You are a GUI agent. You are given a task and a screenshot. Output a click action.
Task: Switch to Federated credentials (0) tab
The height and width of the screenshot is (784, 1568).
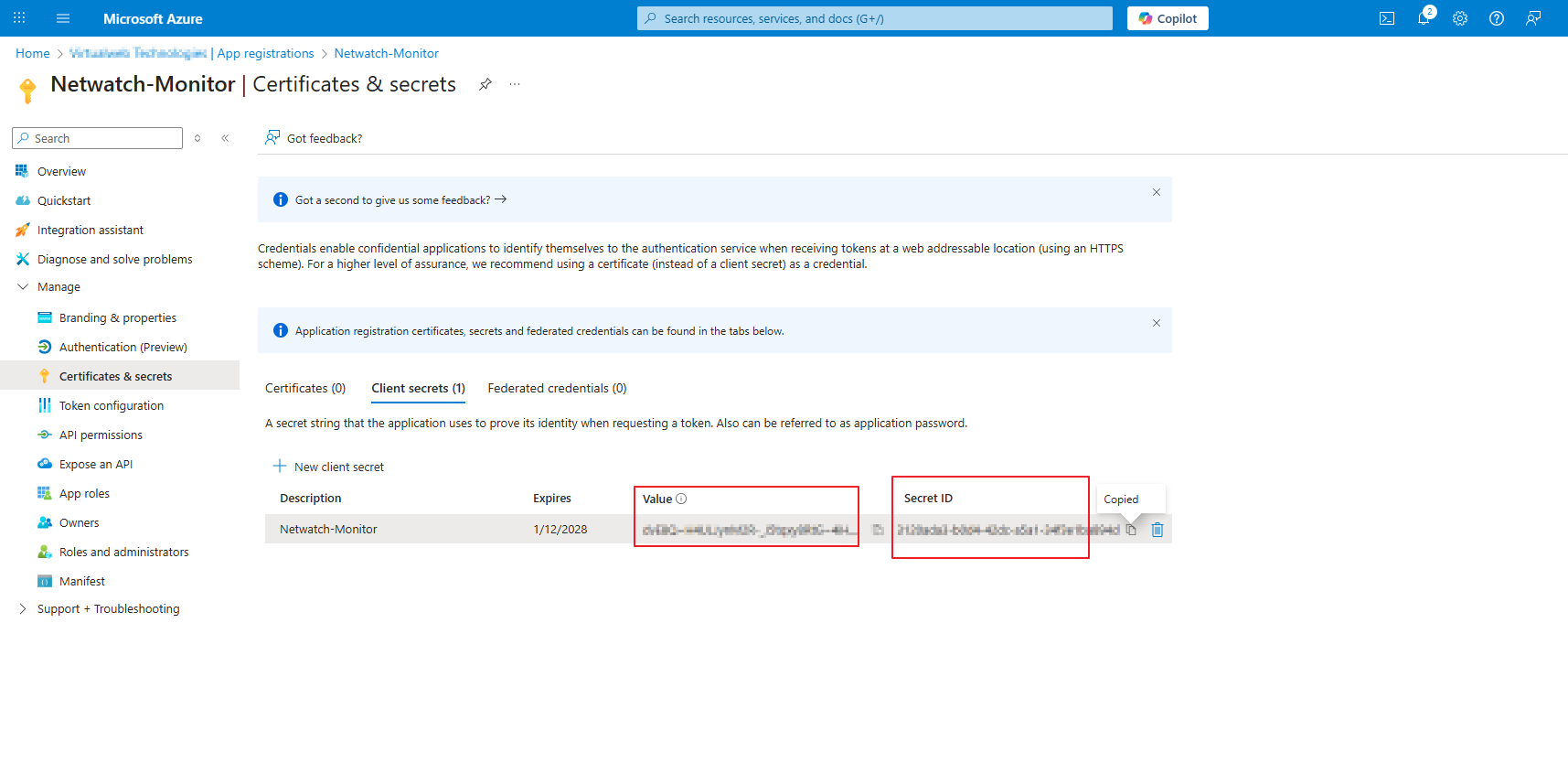[x=557, y=389]
